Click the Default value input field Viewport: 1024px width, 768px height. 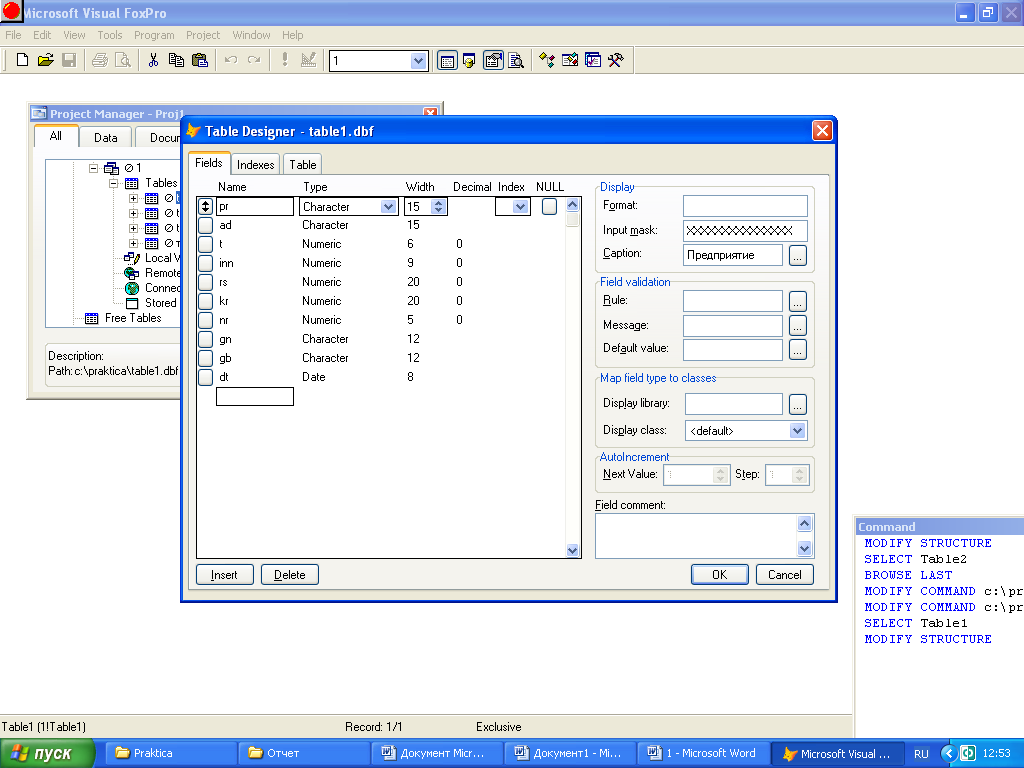click(x=733, y=349)
